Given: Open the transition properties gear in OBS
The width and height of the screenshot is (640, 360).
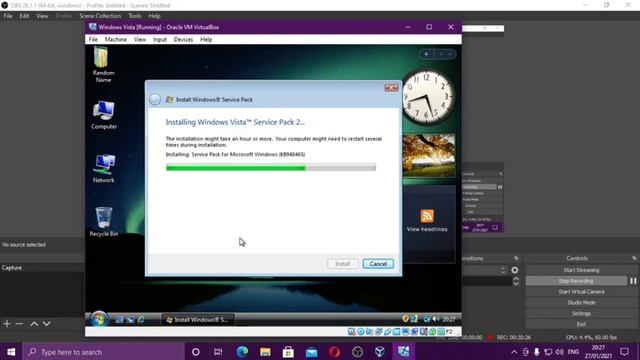Looking at the screenshot, I should click(x=515, y=270).
